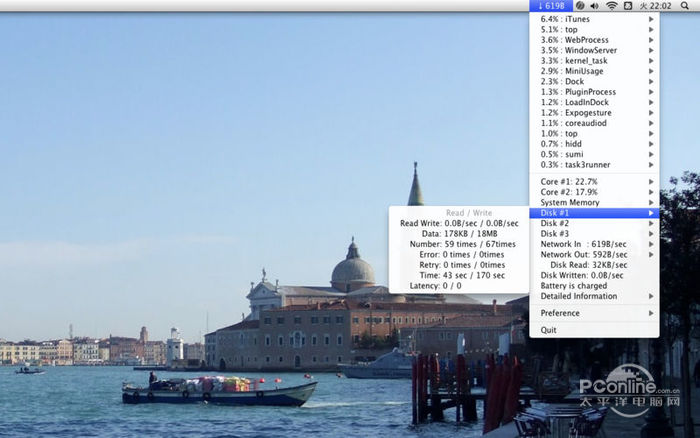Image resolution: width=700 pixels, height=438 pixels.
Task: Choose the PluginProcess 1.3% row
Action: [594, 92]
